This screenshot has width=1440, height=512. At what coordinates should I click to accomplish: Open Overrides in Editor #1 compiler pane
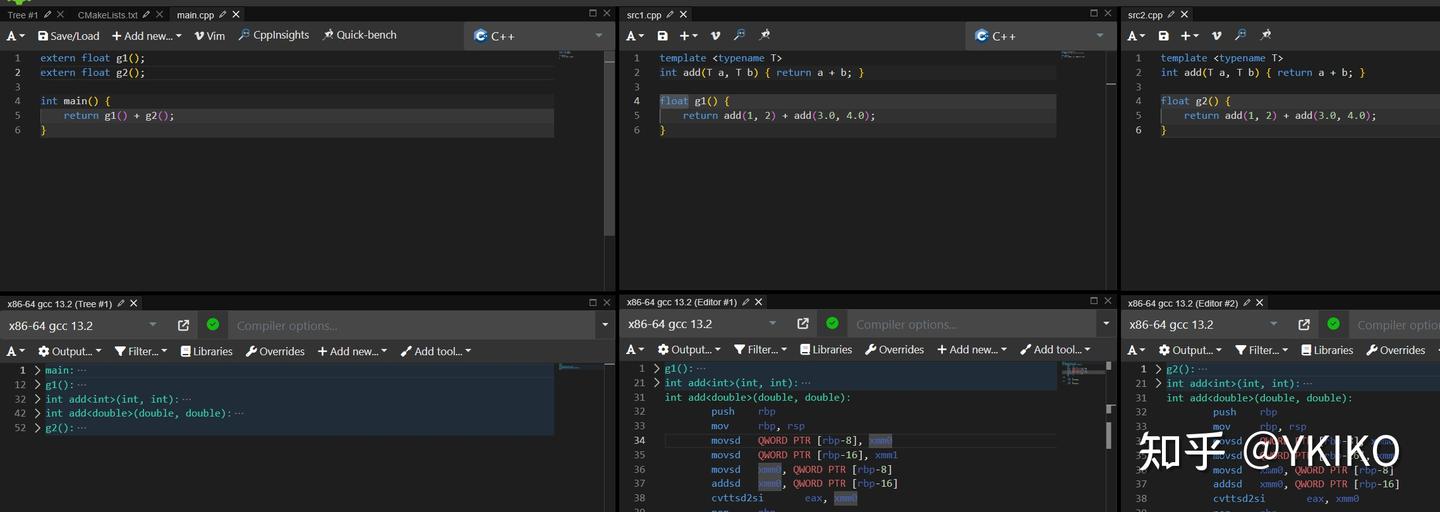[x=894, y=350]
